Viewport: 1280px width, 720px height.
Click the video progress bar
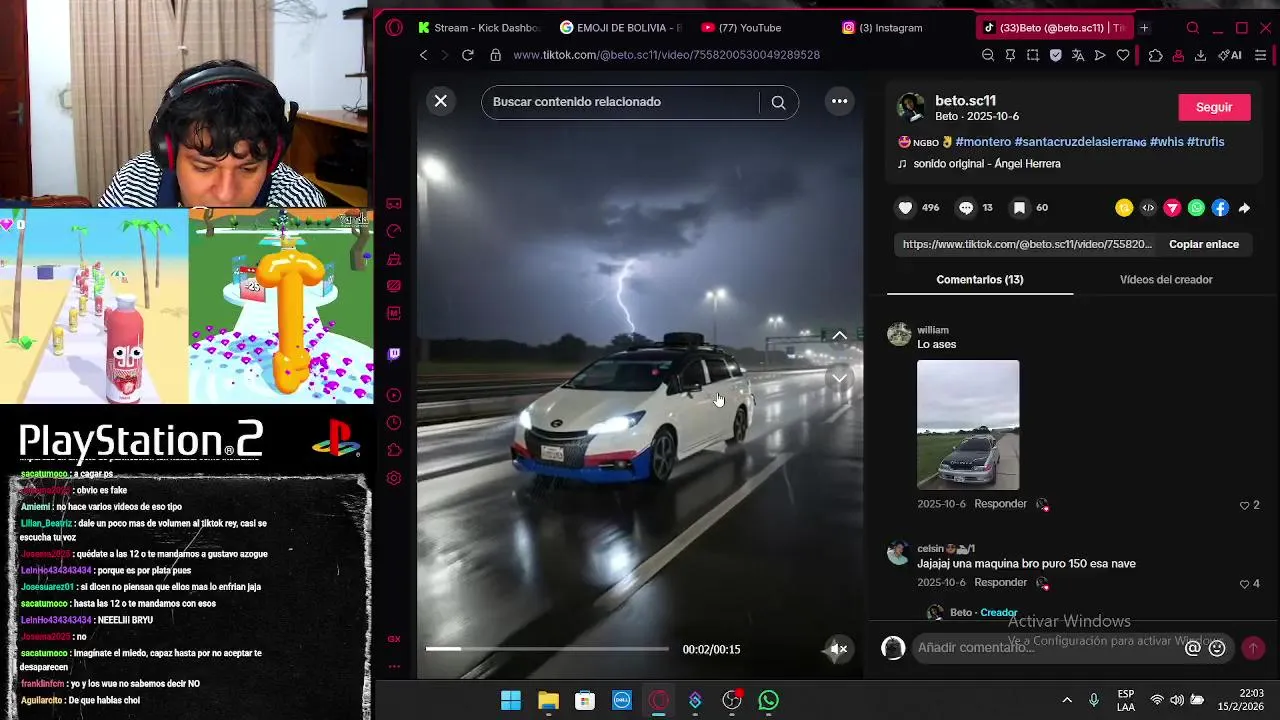[x=547, y=649]
